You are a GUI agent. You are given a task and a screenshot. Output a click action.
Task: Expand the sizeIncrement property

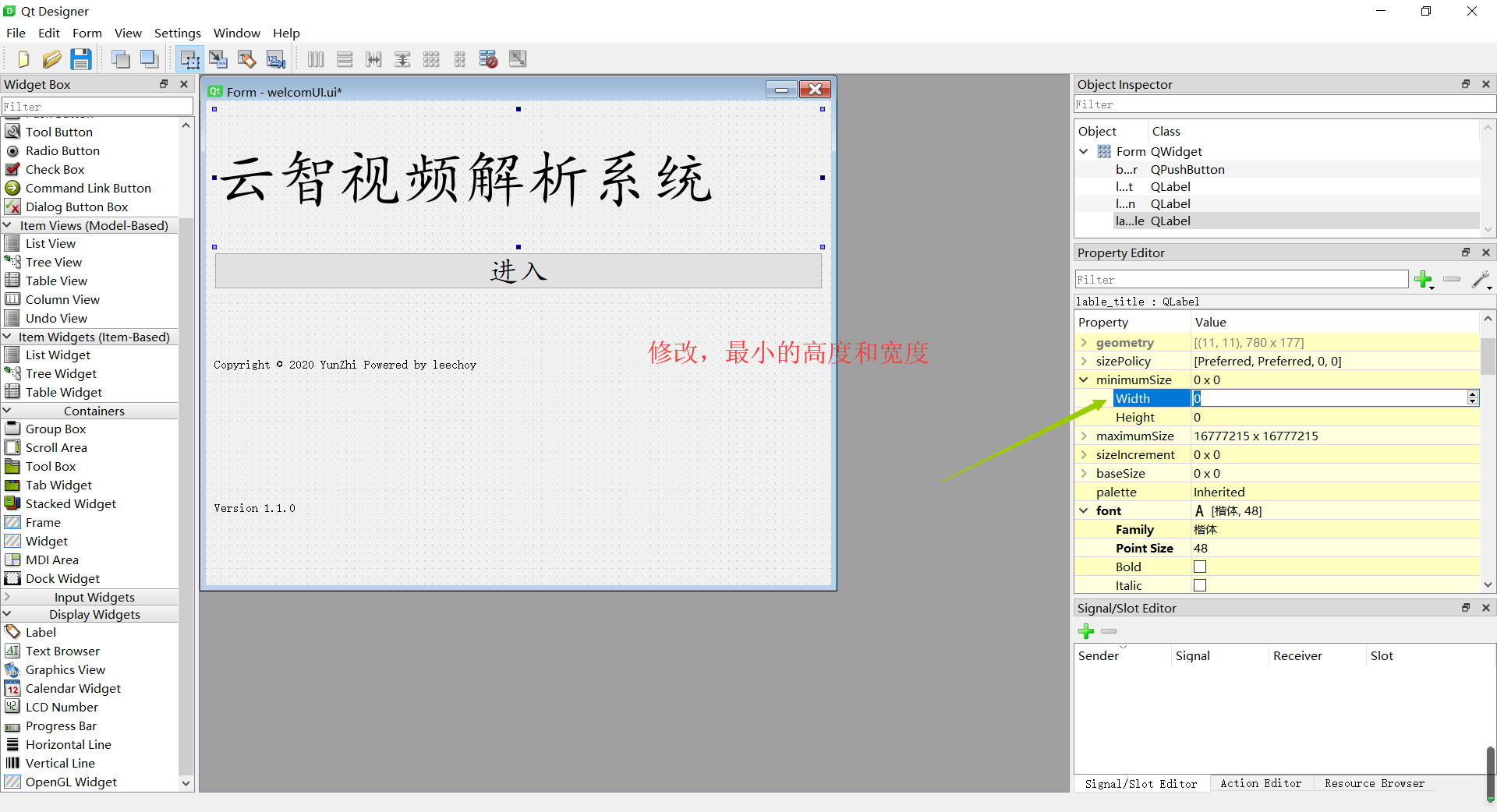click(x=1084, y=454)
